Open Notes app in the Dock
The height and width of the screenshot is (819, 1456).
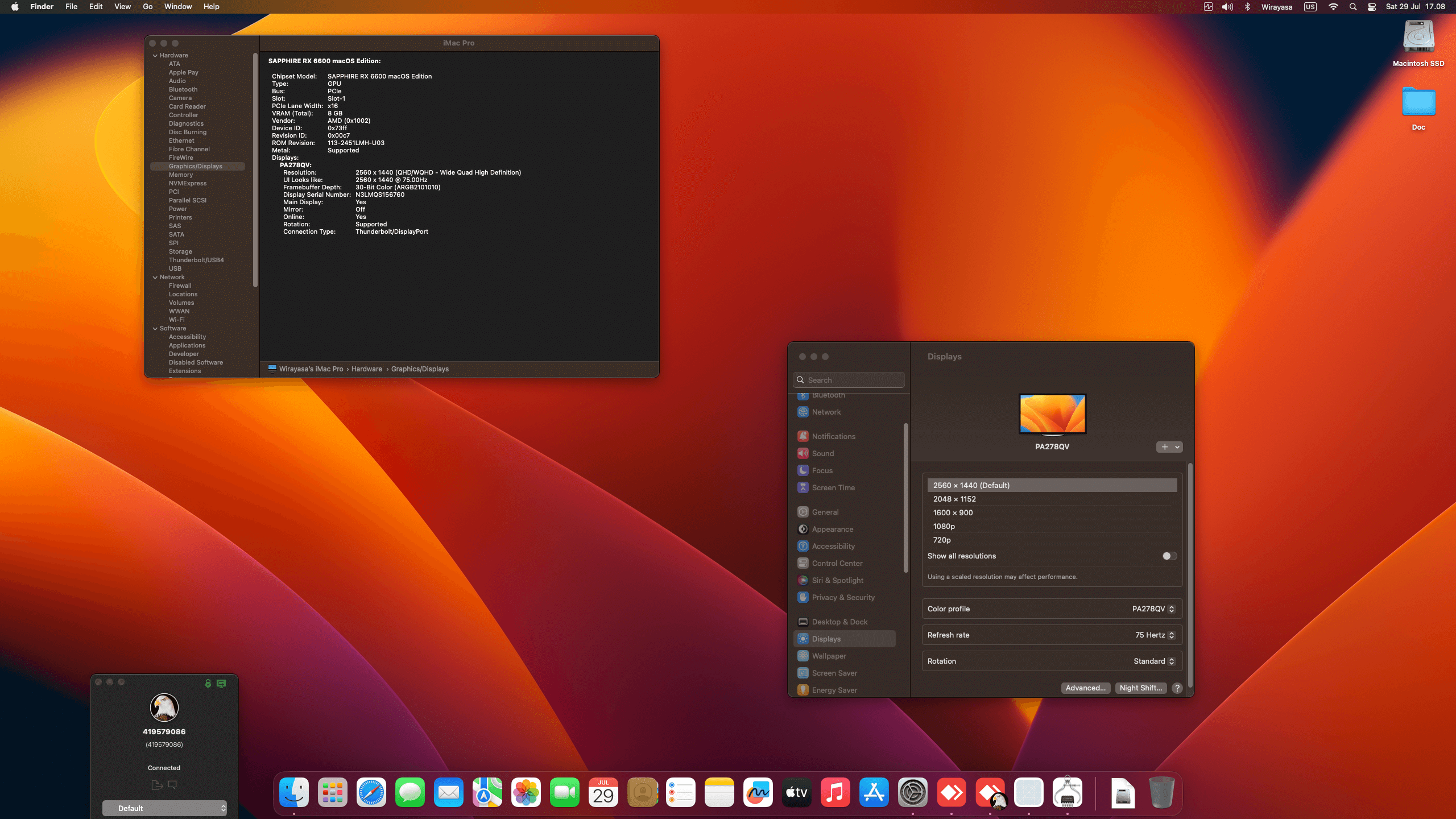pyautogui.click(x=719, y=792)
